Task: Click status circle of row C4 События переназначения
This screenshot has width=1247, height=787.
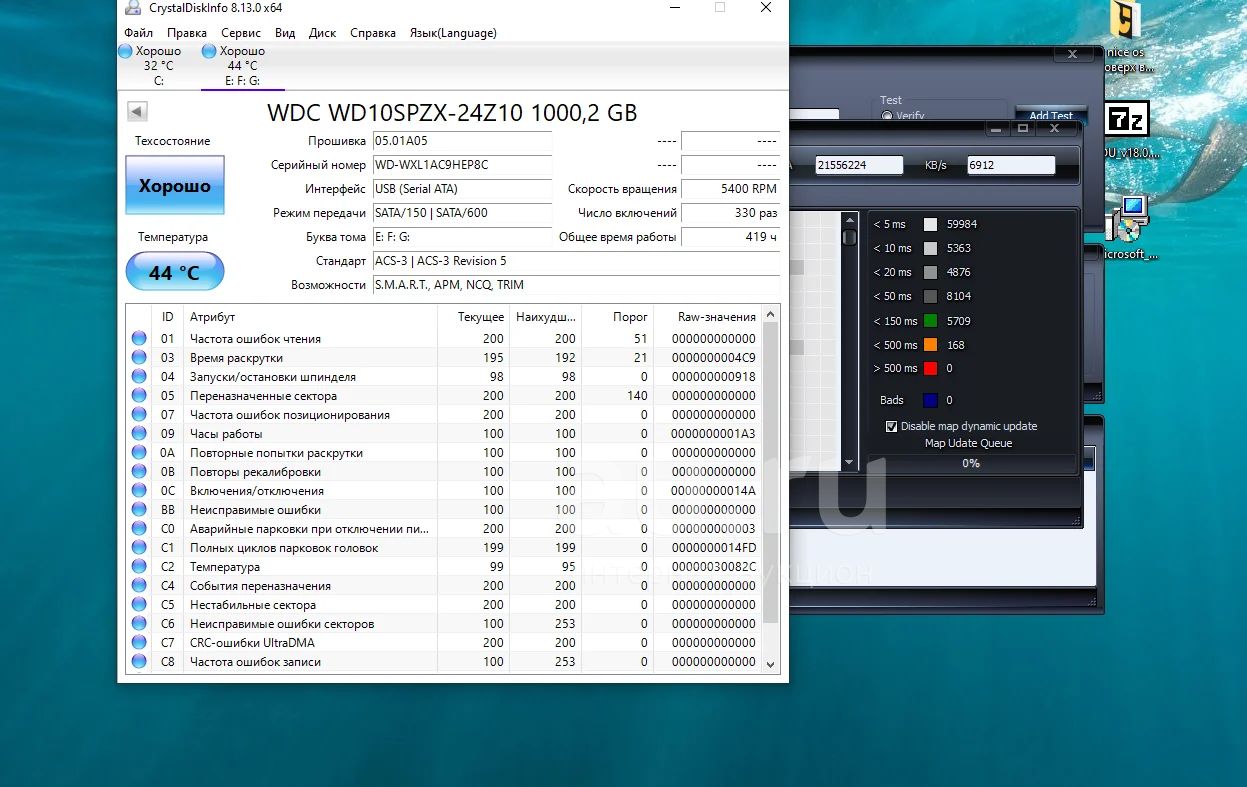Action: point(139,585)
